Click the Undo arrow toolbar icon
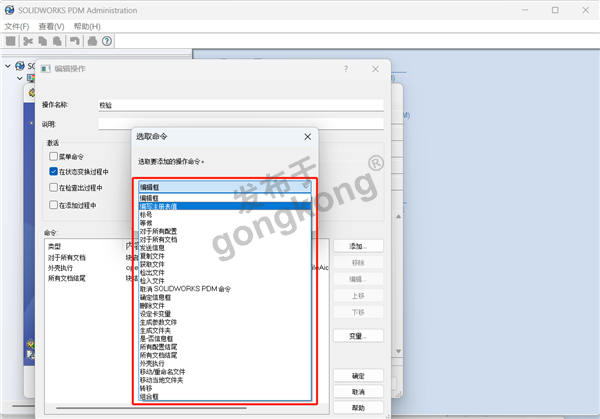 pos(75,41)
